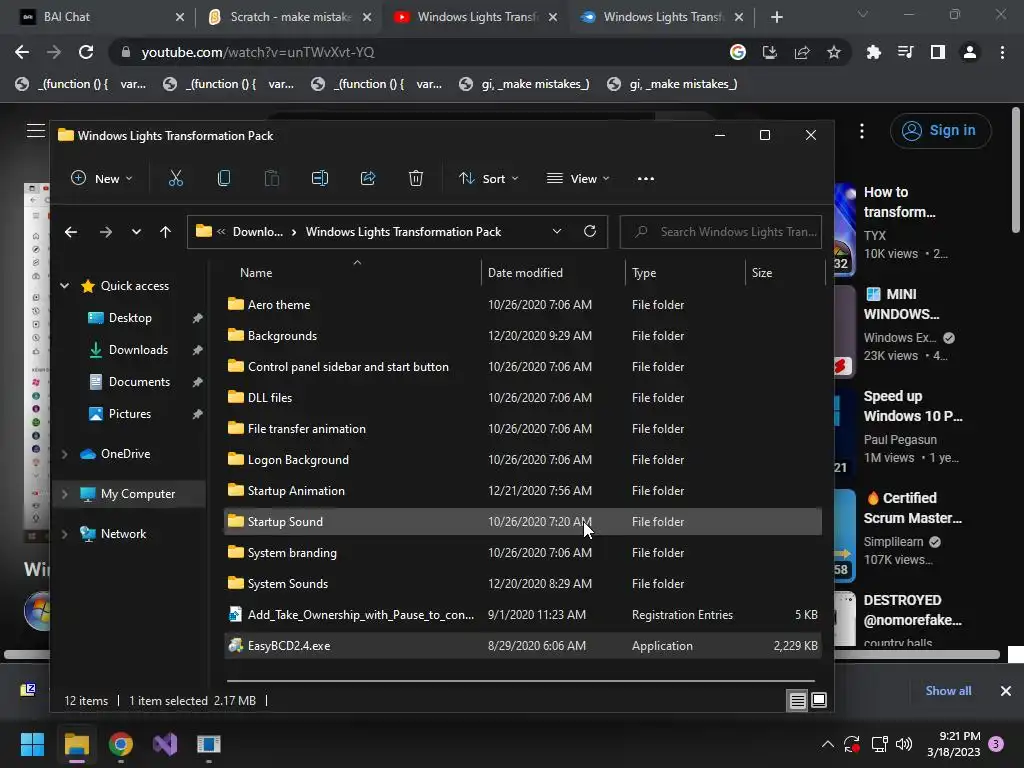Go up one folder level in Explorer
This screenshot has height=768, width=1024.
point(165,232)
